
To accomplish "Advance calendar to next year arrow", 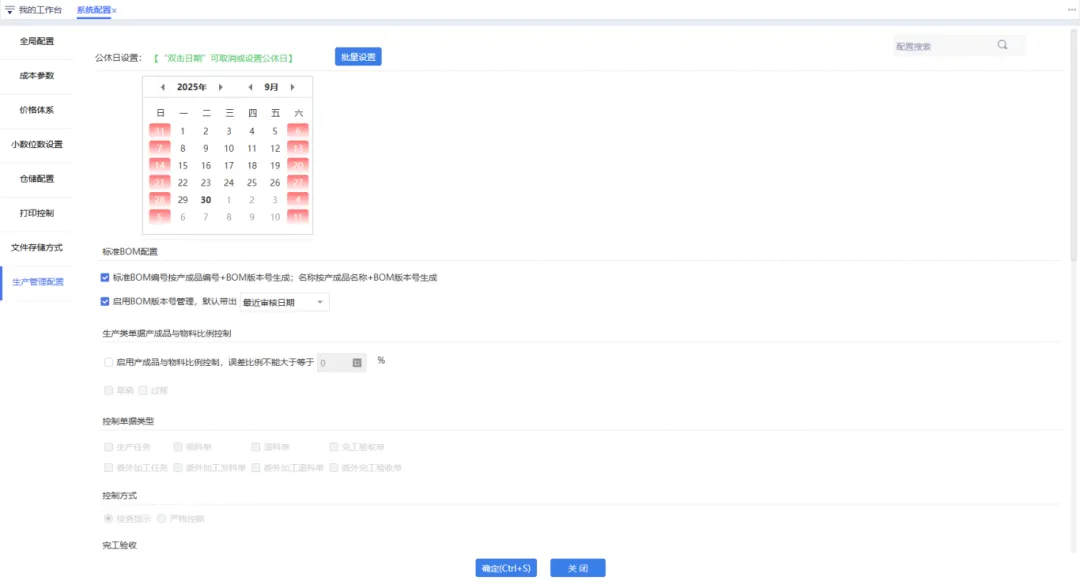I will (220, 87).
